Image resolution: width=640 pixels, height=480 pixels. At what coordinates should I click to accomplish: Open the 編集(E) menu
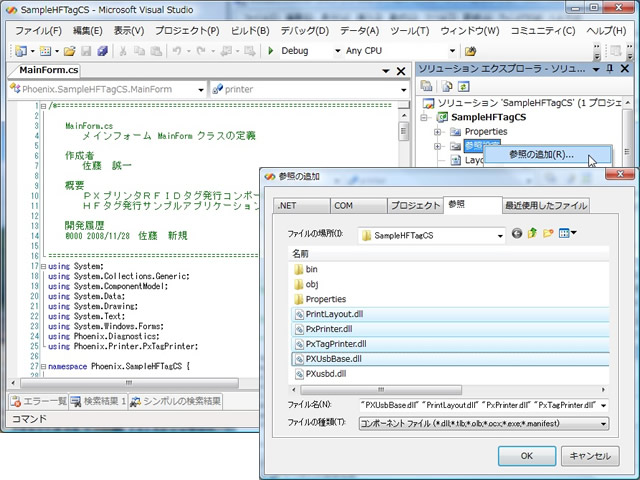click(87, 31)
